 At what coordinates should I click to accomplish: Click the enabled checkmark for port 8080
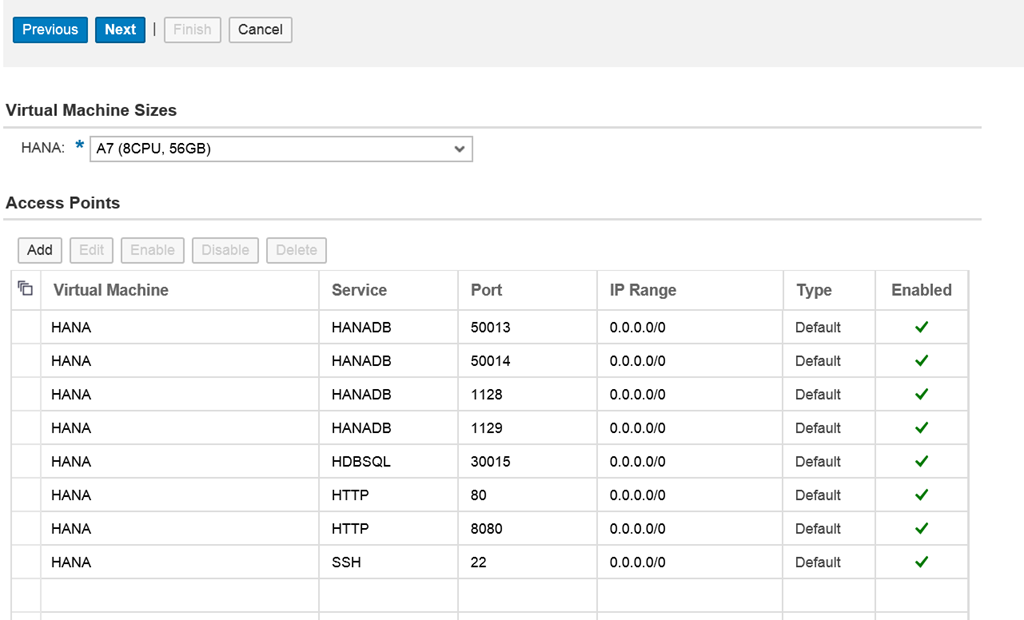[x=921, y=528]
